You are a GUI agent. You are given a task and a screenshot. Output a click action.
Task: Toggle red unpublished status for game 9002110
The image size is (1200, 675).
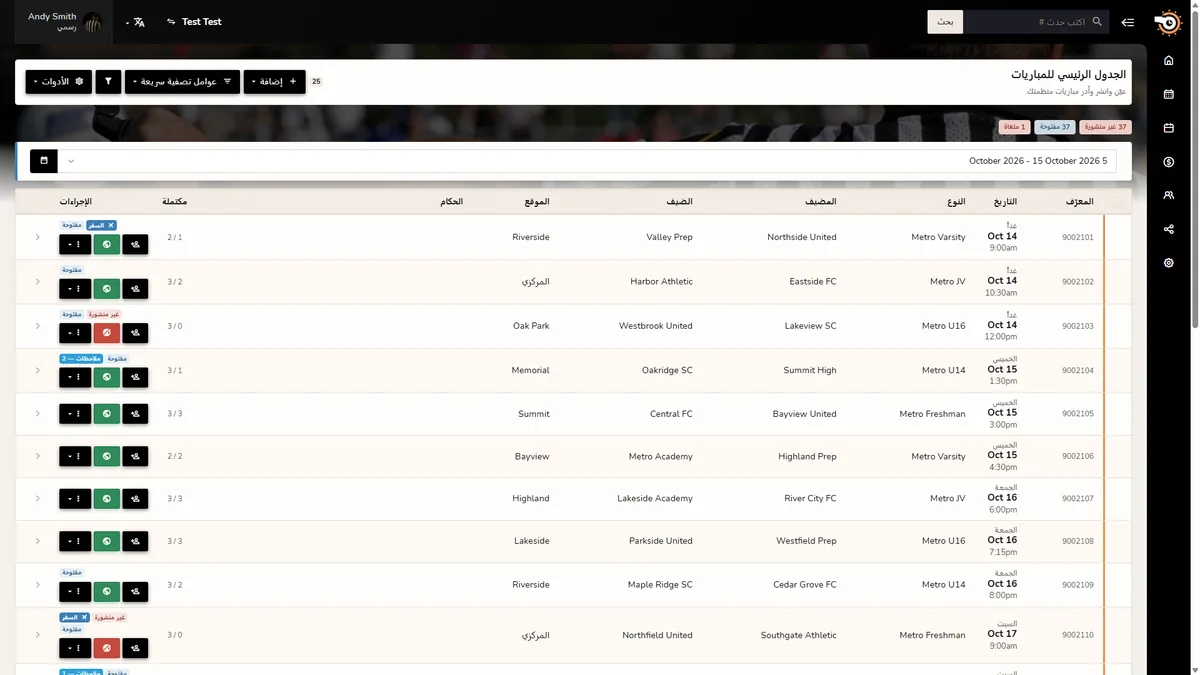(x=107, y=648)
